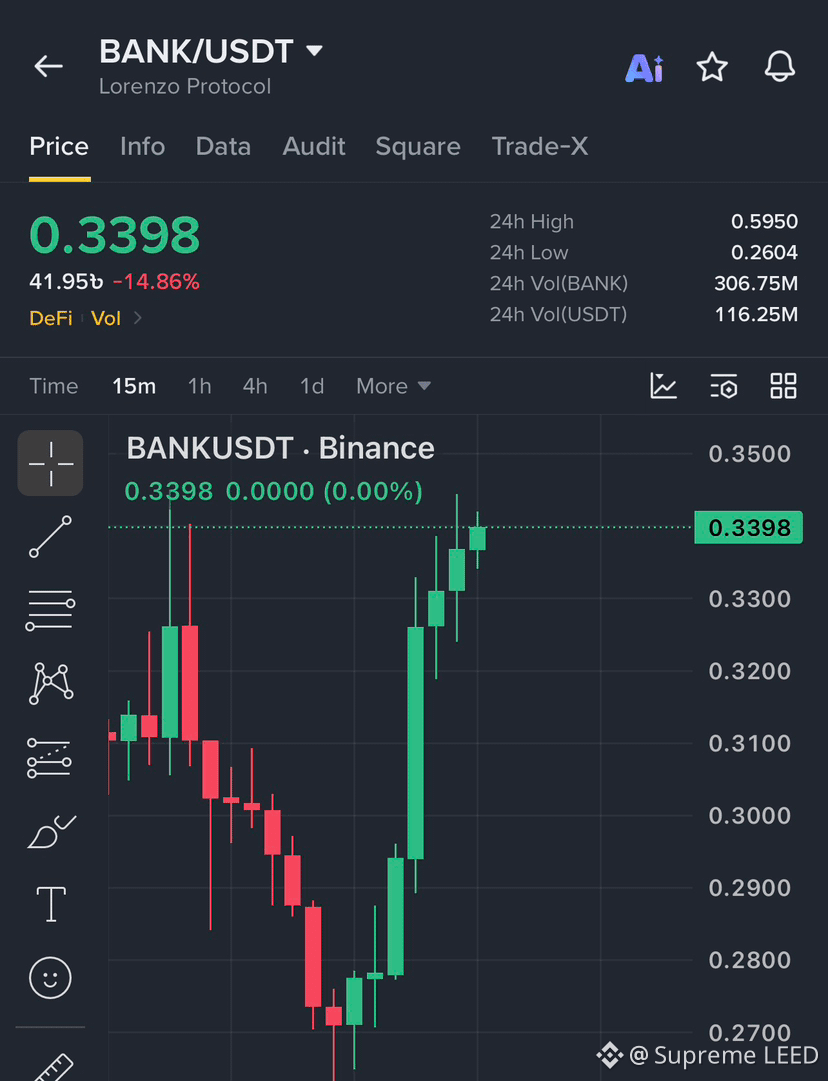Select the Time chart interval

tap(53, 386)
